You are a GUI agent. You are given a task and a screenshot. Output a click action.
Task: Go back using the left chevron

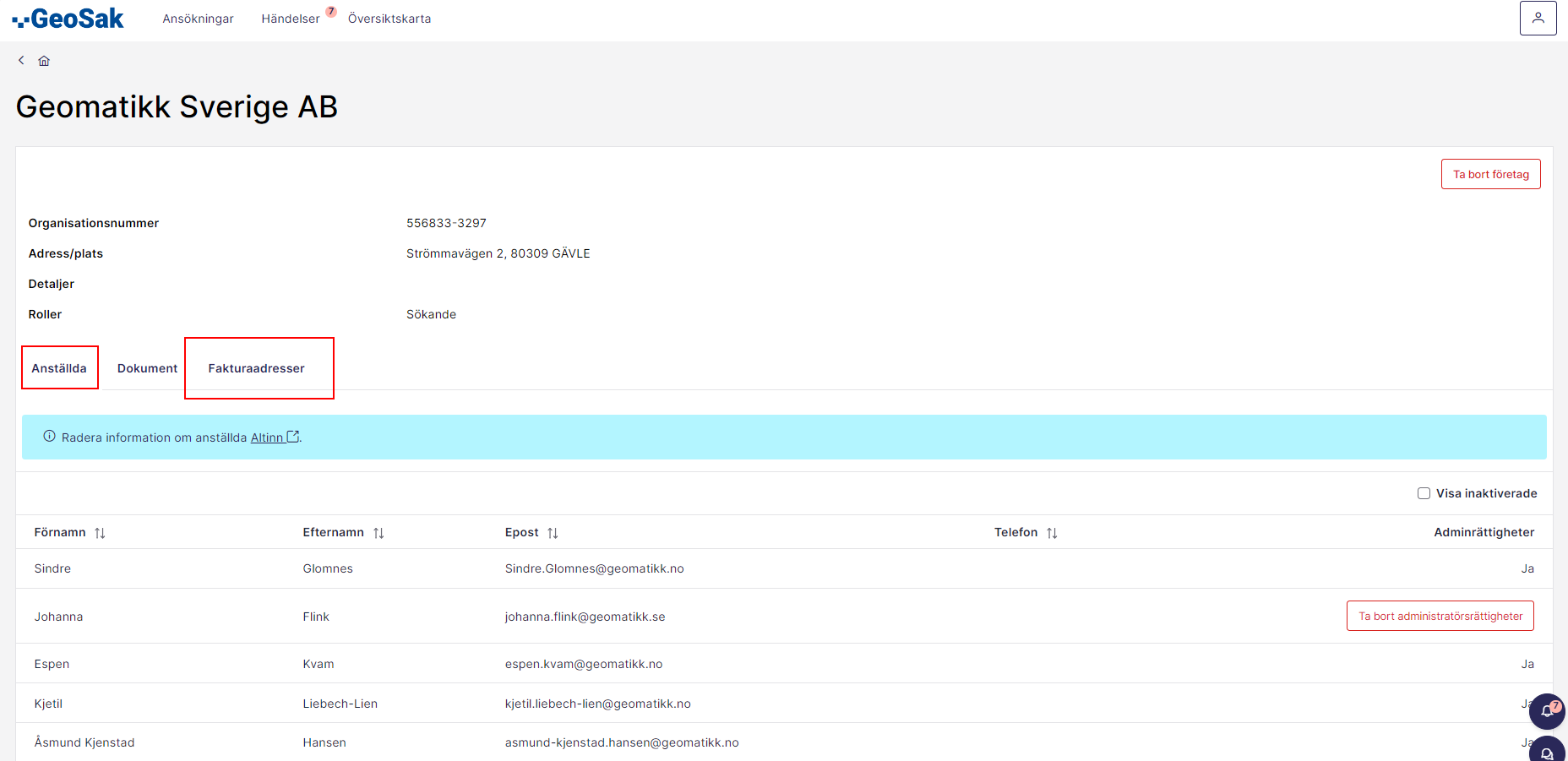21,61
